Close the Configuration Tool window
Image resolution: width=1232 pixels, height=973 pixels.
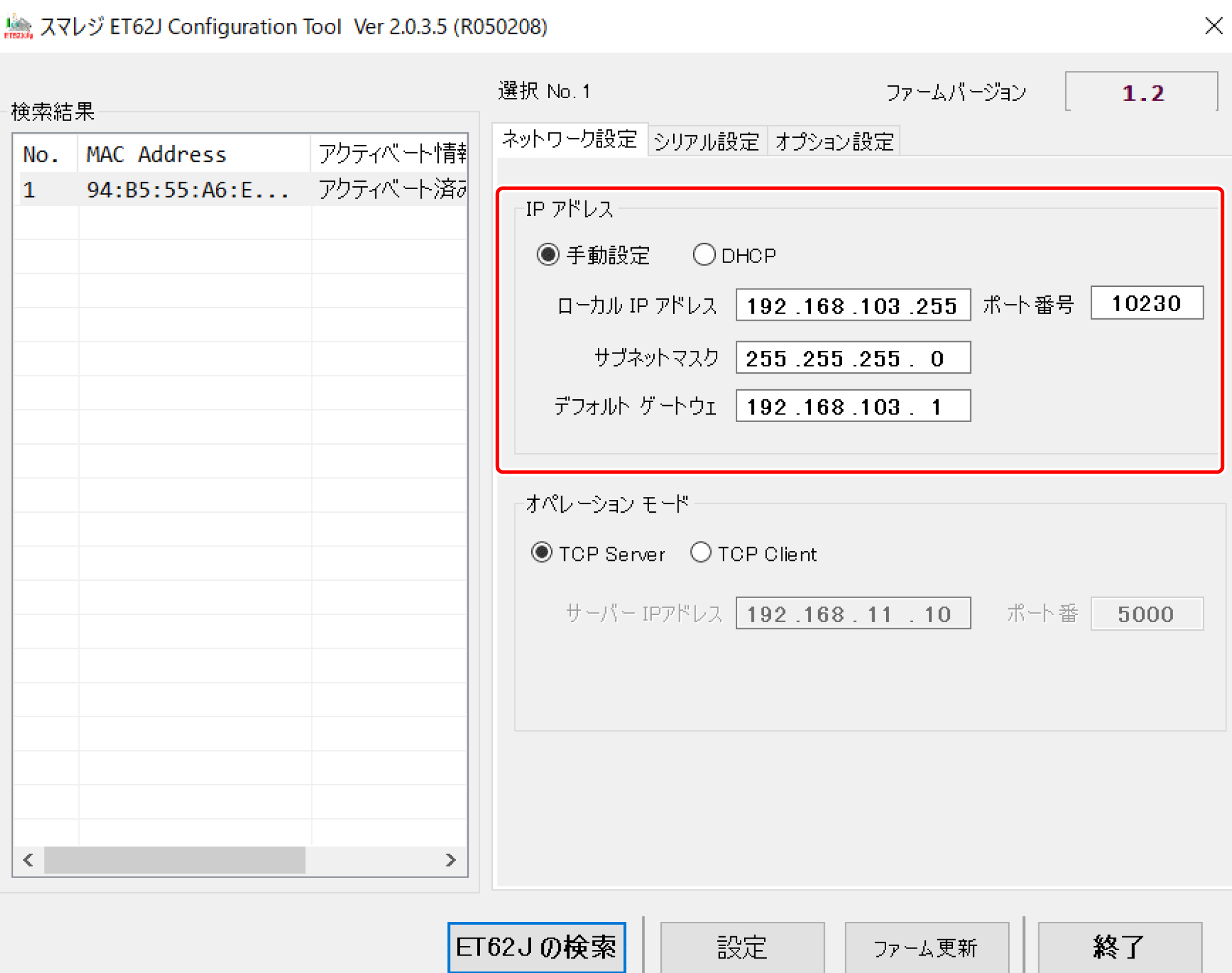[1213, 26]
